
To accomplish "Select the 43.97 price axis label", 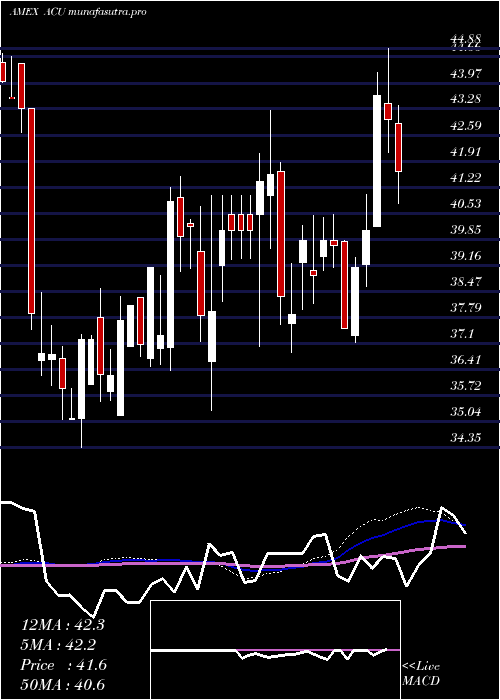I will click(466, 73).
